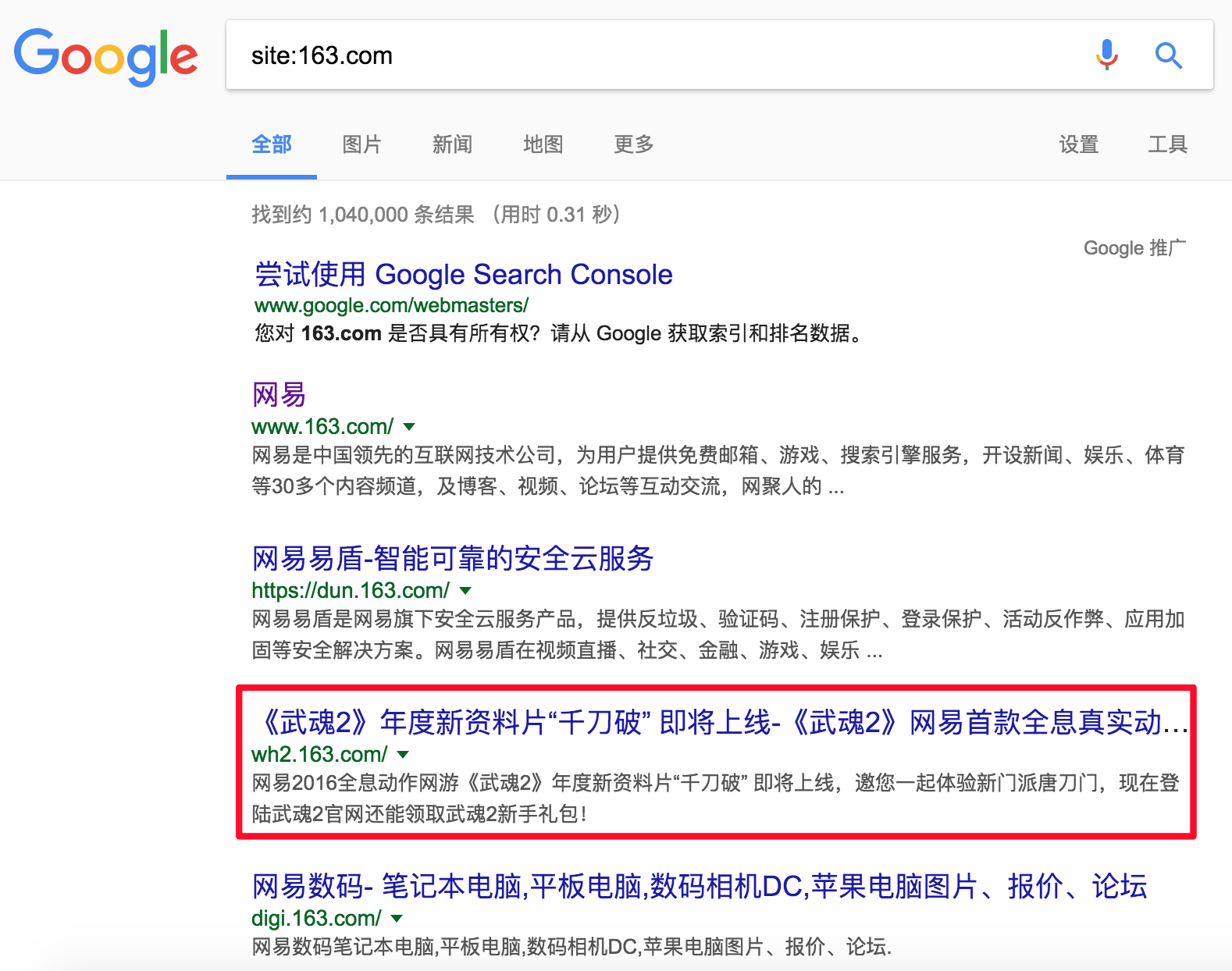Open the 尝试使用 Google Search Console link
The width and height of the screenshot is (1232, 971).
(463, 275)
